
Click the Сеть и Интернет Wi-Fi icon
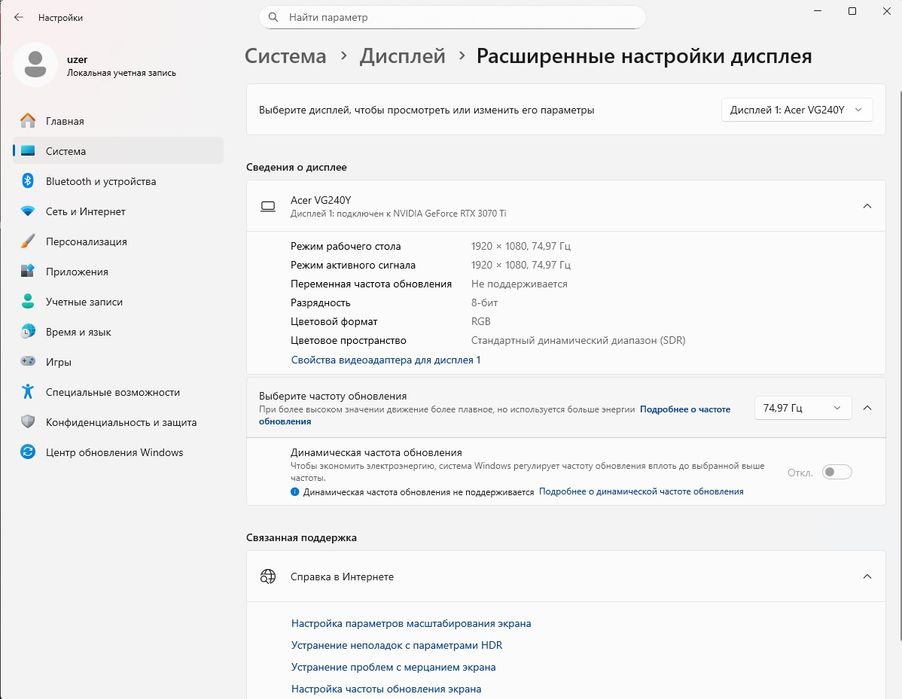point(28,211)
